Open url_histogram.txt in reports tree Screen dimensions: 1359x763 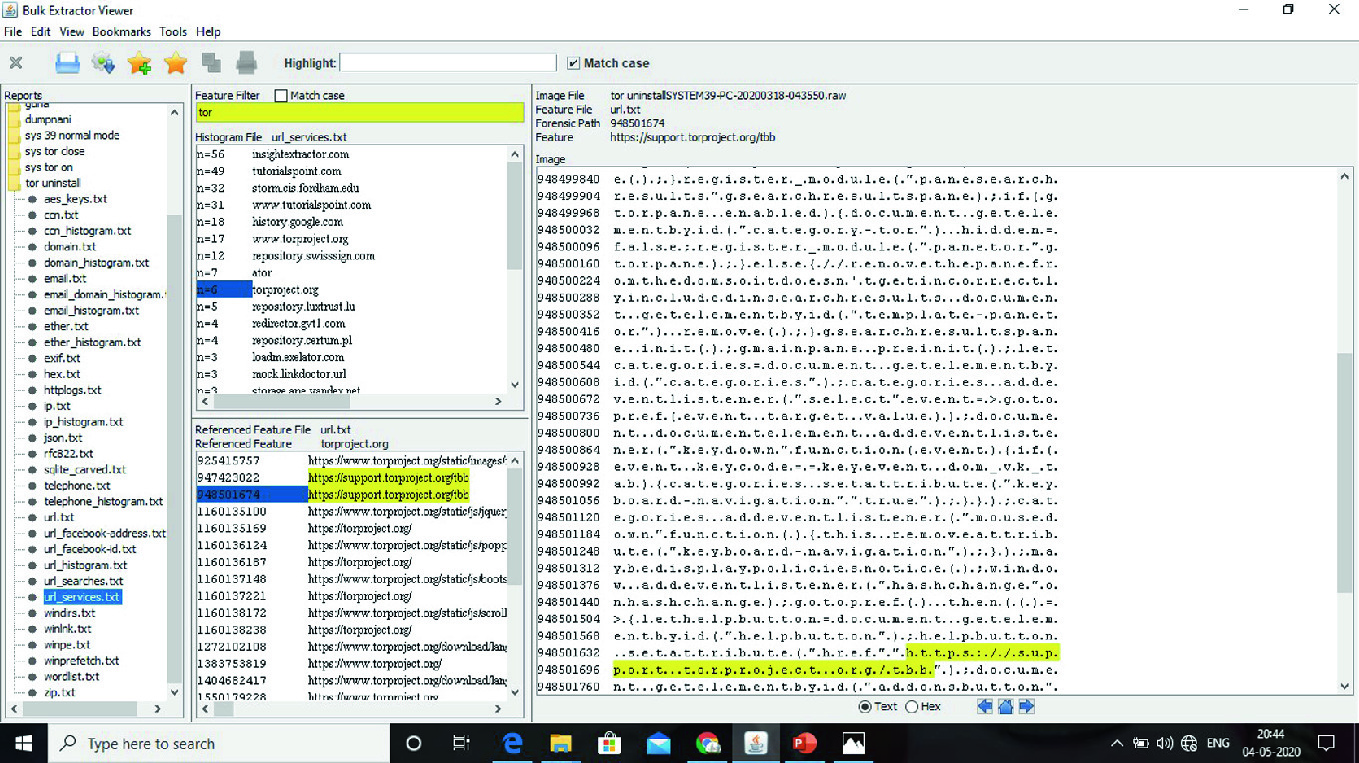(x=85, y=565)
